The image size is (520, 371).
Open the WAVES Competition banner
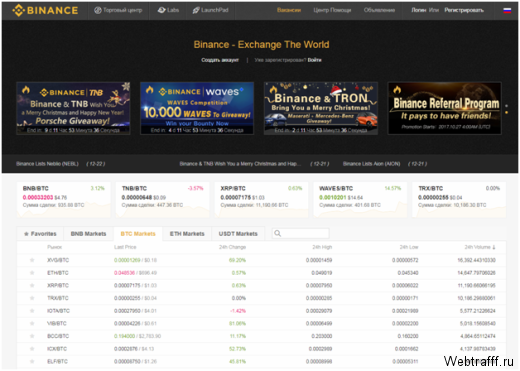pyautogui.click(x=197, y=108)
